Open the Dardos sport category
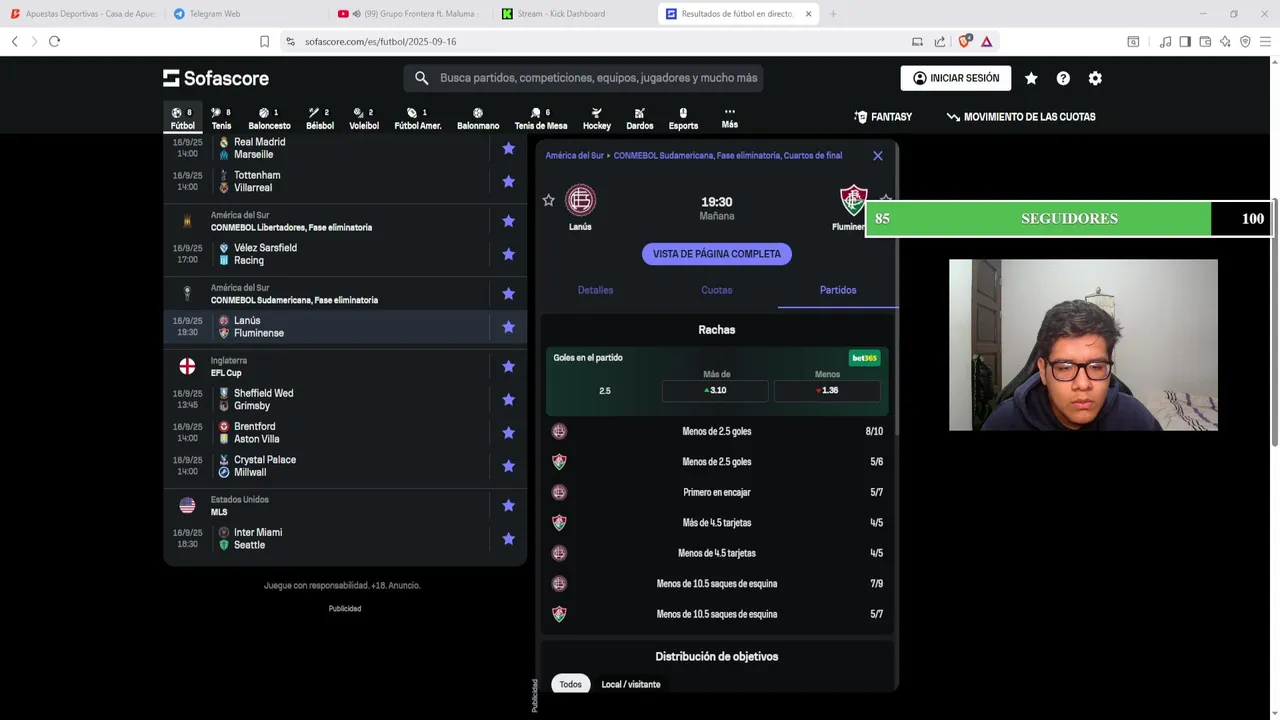 (x=640, y=118)
